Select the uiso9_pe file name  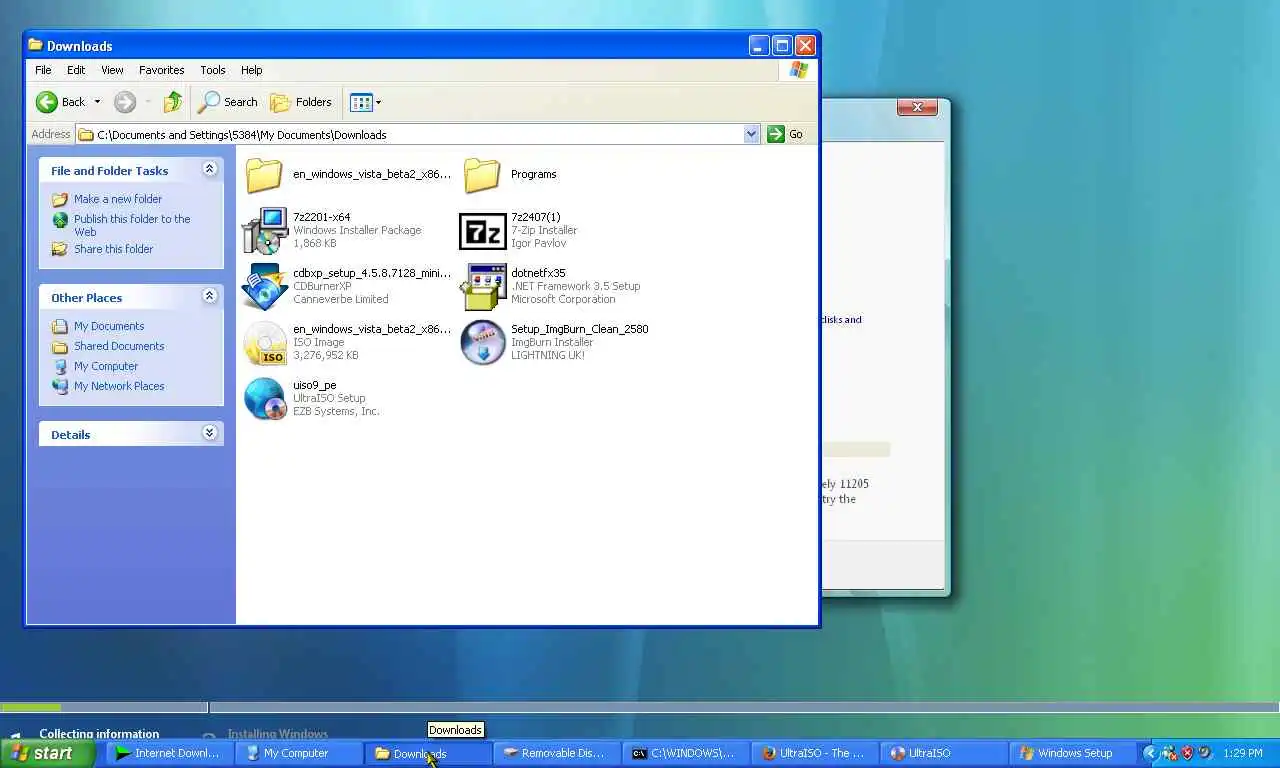click(x=314, y=385)
